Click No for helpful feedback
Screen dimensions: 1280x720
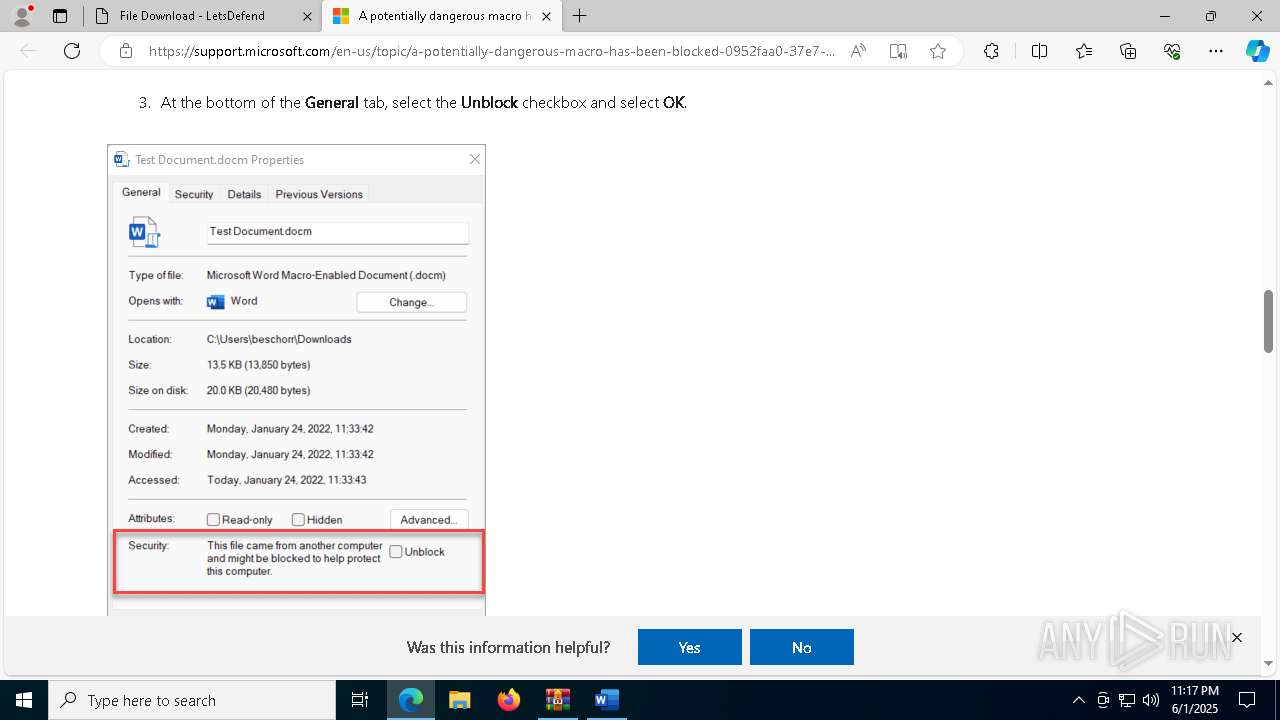tap(802, 647)
